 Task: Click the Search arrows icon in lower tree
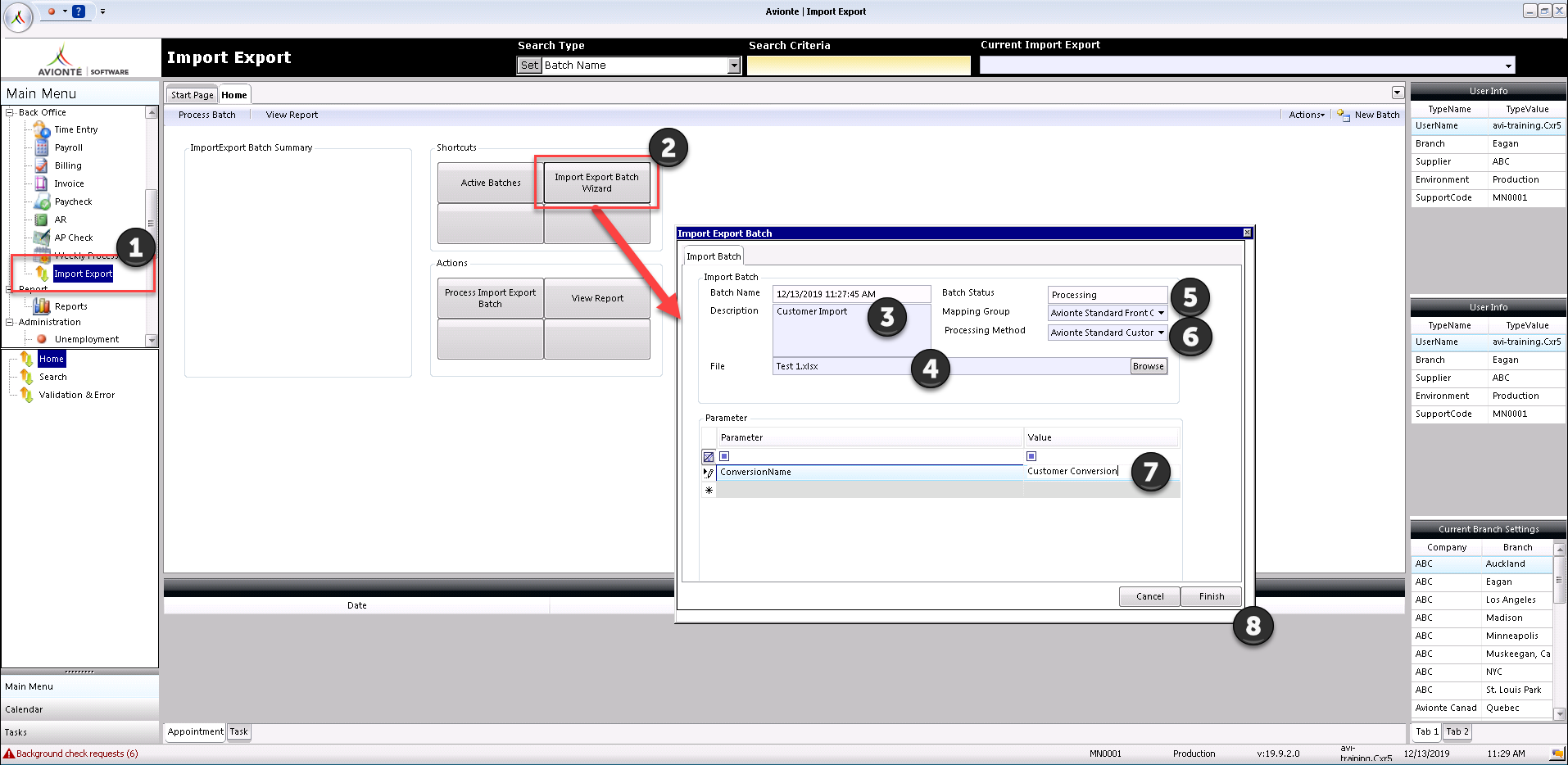click(x=26, y=377)
